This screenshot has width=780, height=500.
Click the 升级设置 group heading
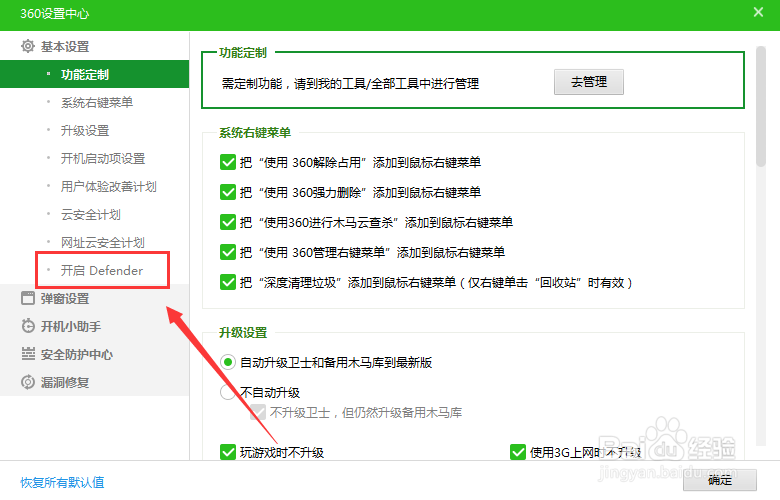click(x=243, y=332)
